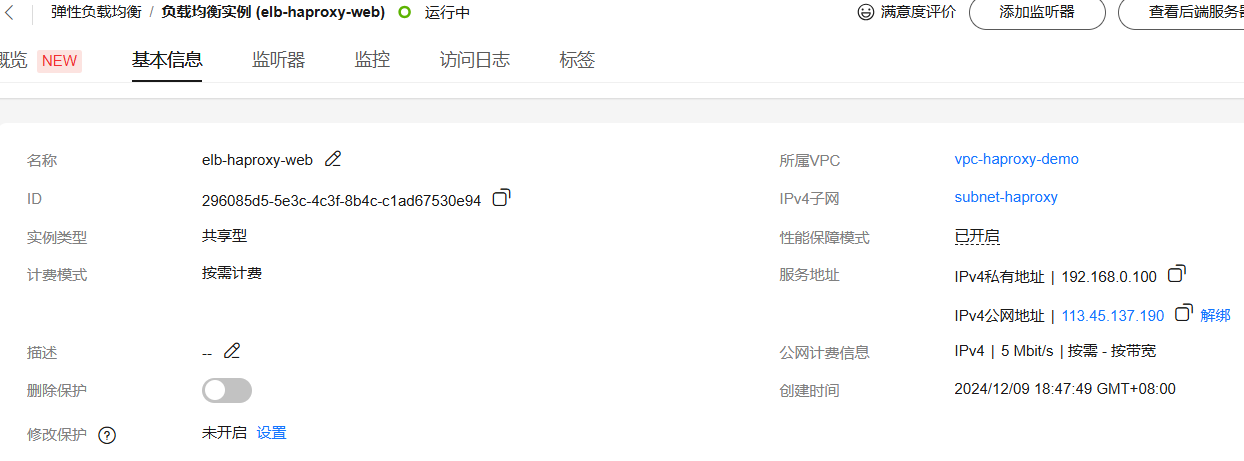Click the 添加监听器 button
Viewport: 1244px width, 461px height.
coord(1037,13)
